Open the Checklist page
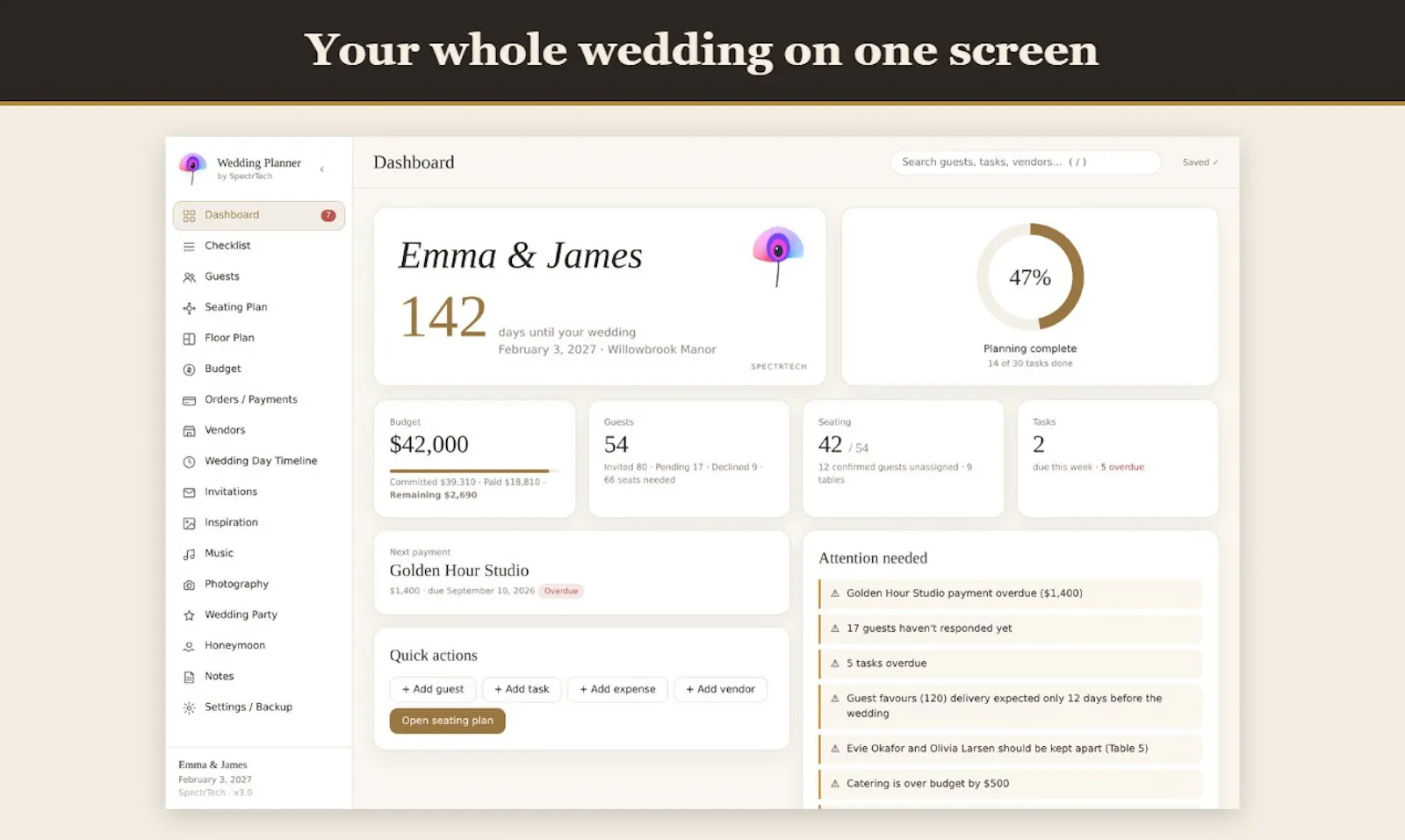Screen dimensions: 1405x840 [x=259, y=246]
